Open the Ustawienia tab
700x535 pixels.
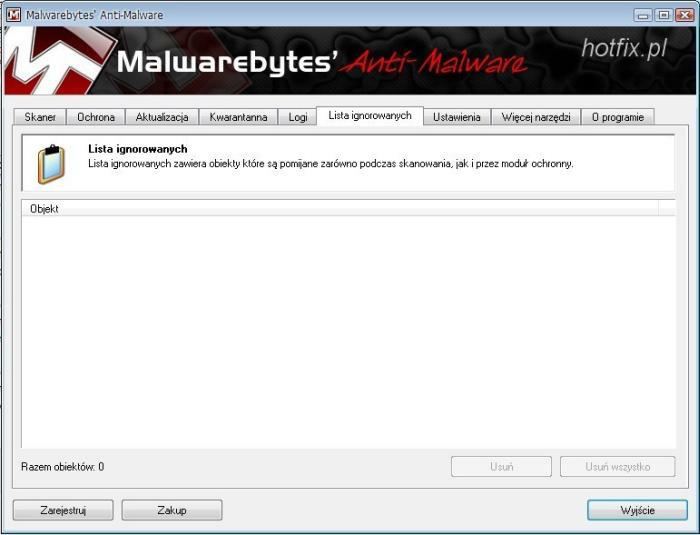click(457, 117)
